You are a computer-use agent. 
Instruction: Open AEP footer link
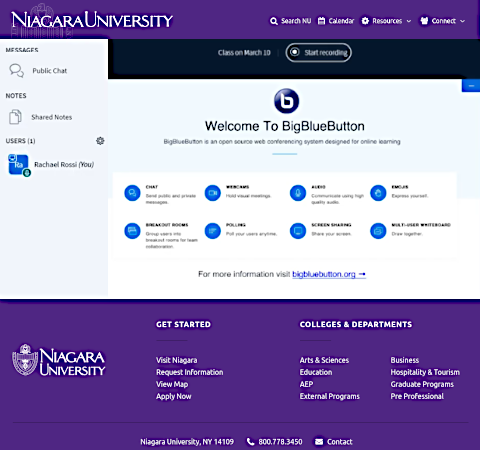[x=306, y=384]
